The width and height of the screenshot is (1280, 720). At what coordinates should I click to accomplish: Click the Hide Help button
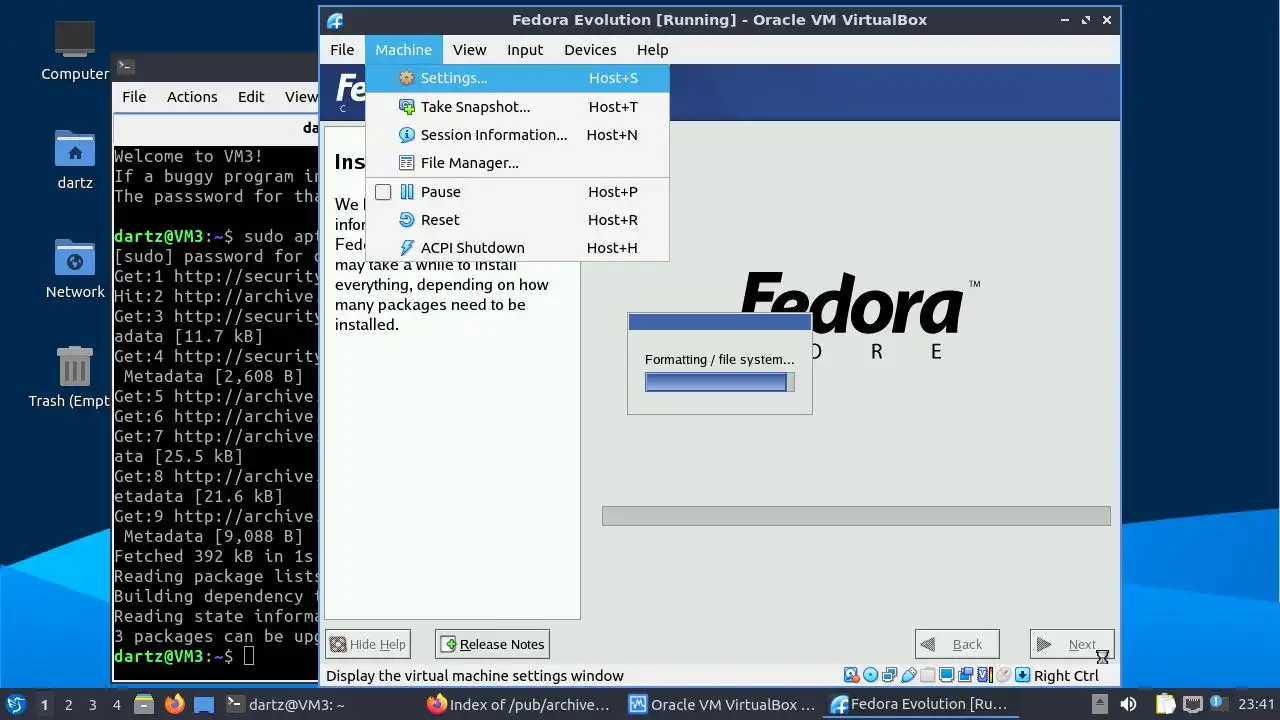point(368,644)
